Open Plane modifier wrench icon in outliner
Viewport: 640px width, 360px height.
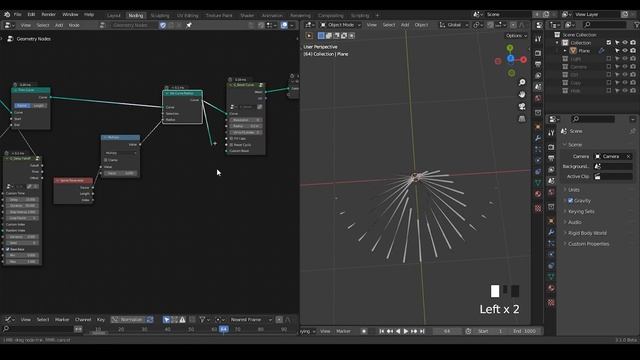(602, 51)
